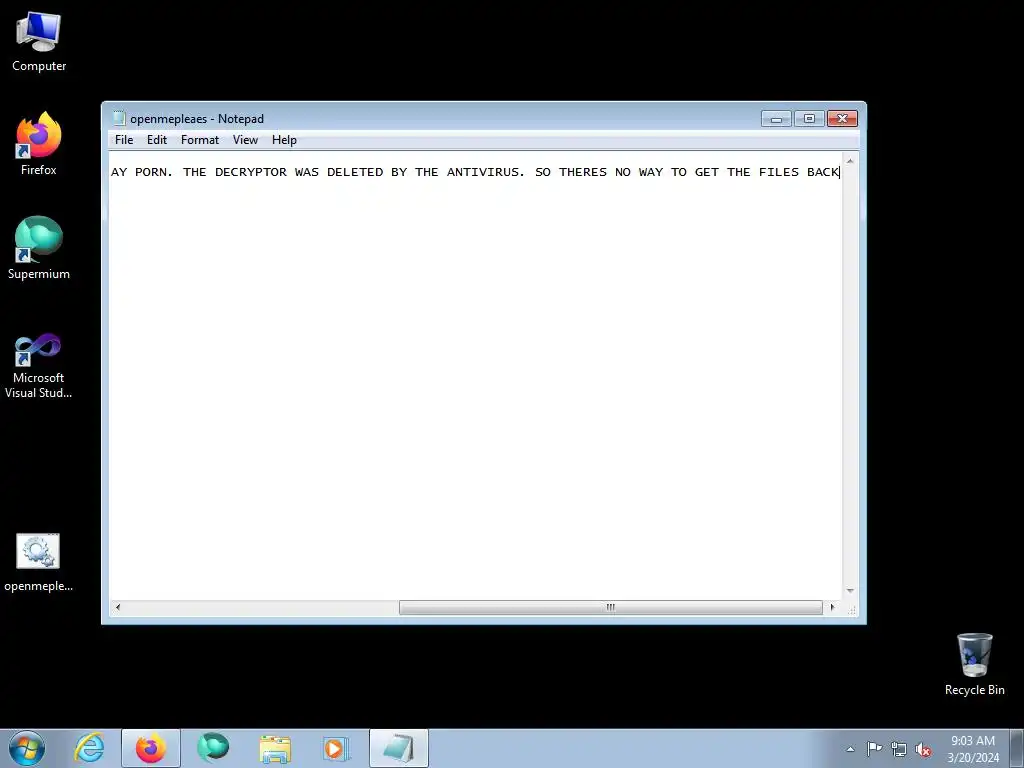Click the muted volume tray icon
This screenshot has height=768, width=1024.
[923, 749]
